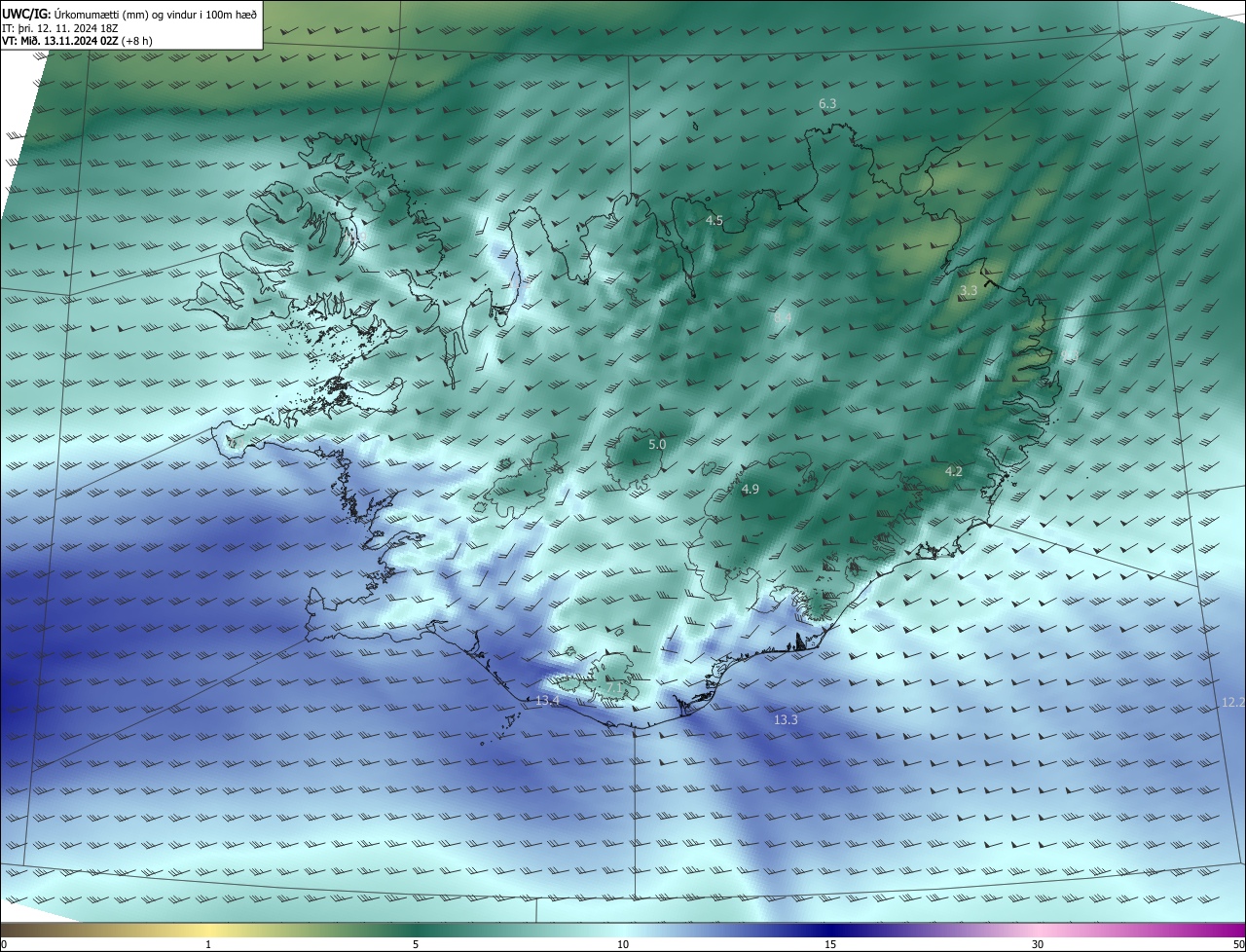Click the 5 tick label on the color scale

(416, 944)
